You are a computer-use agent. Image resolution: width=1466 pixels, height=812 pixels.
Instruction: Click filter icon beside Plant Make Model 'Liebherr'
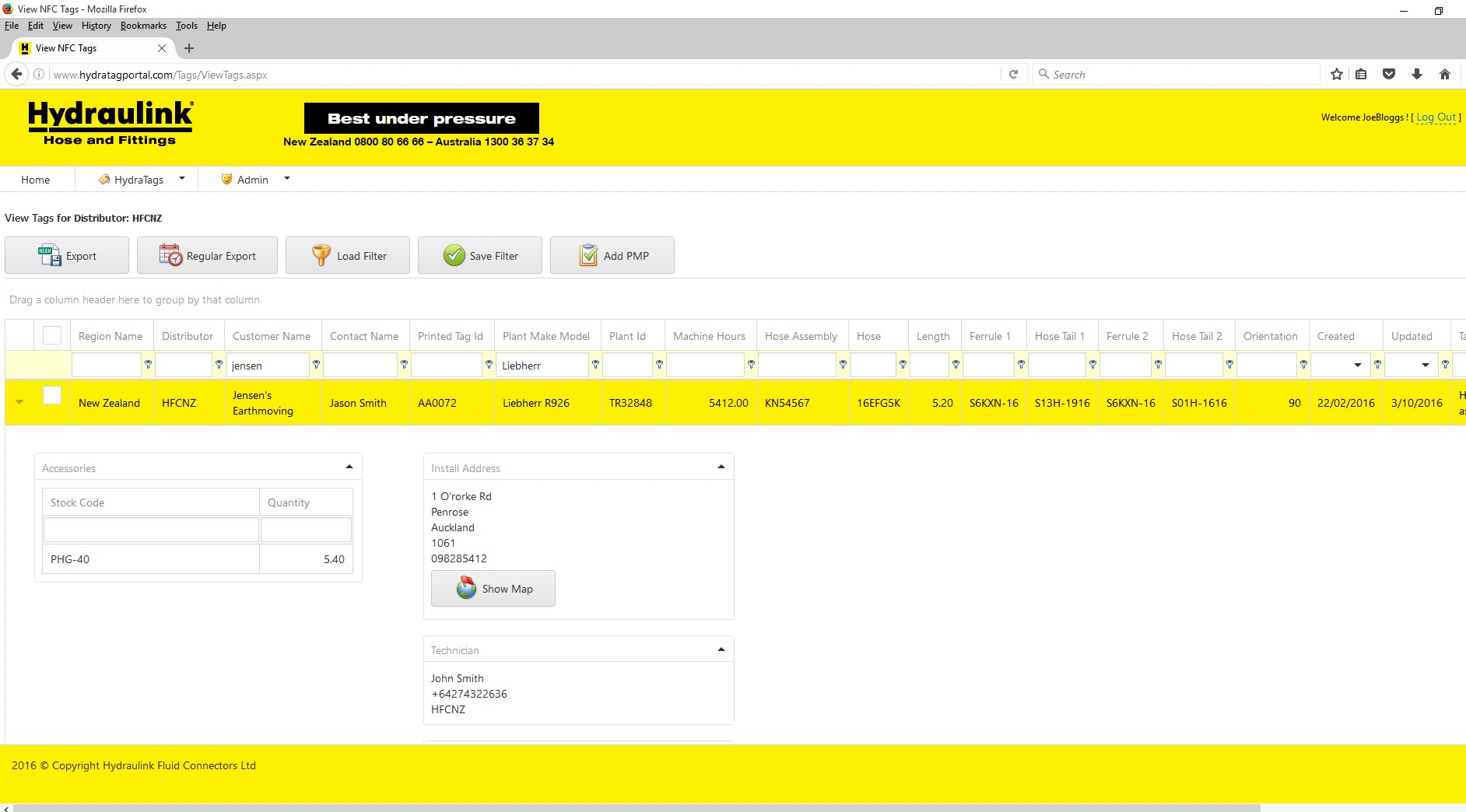pos(595,365)
